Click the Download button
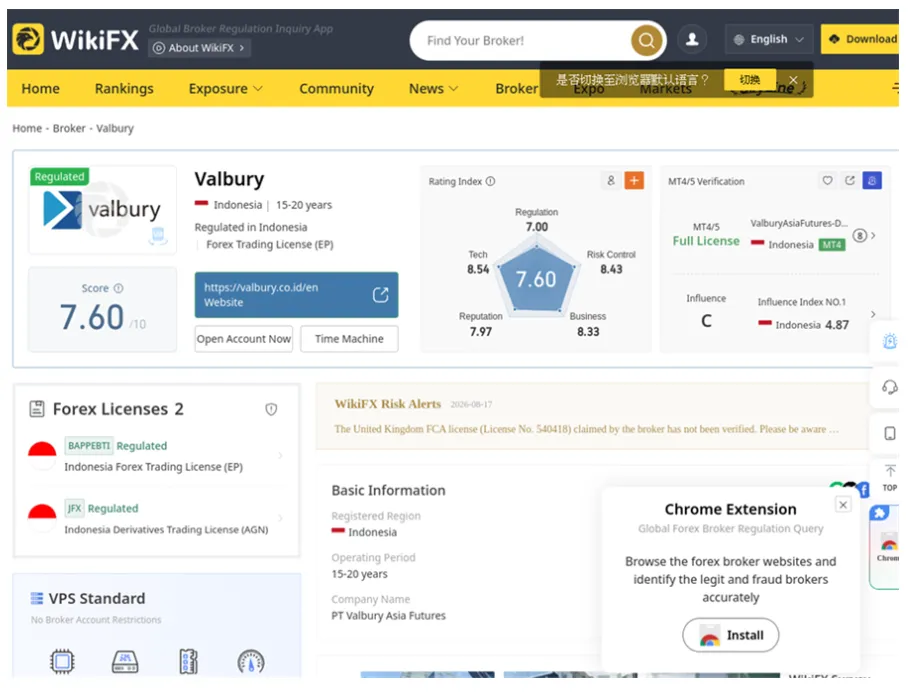The height and width of the screenshot is (697, 919). point(860,39)
